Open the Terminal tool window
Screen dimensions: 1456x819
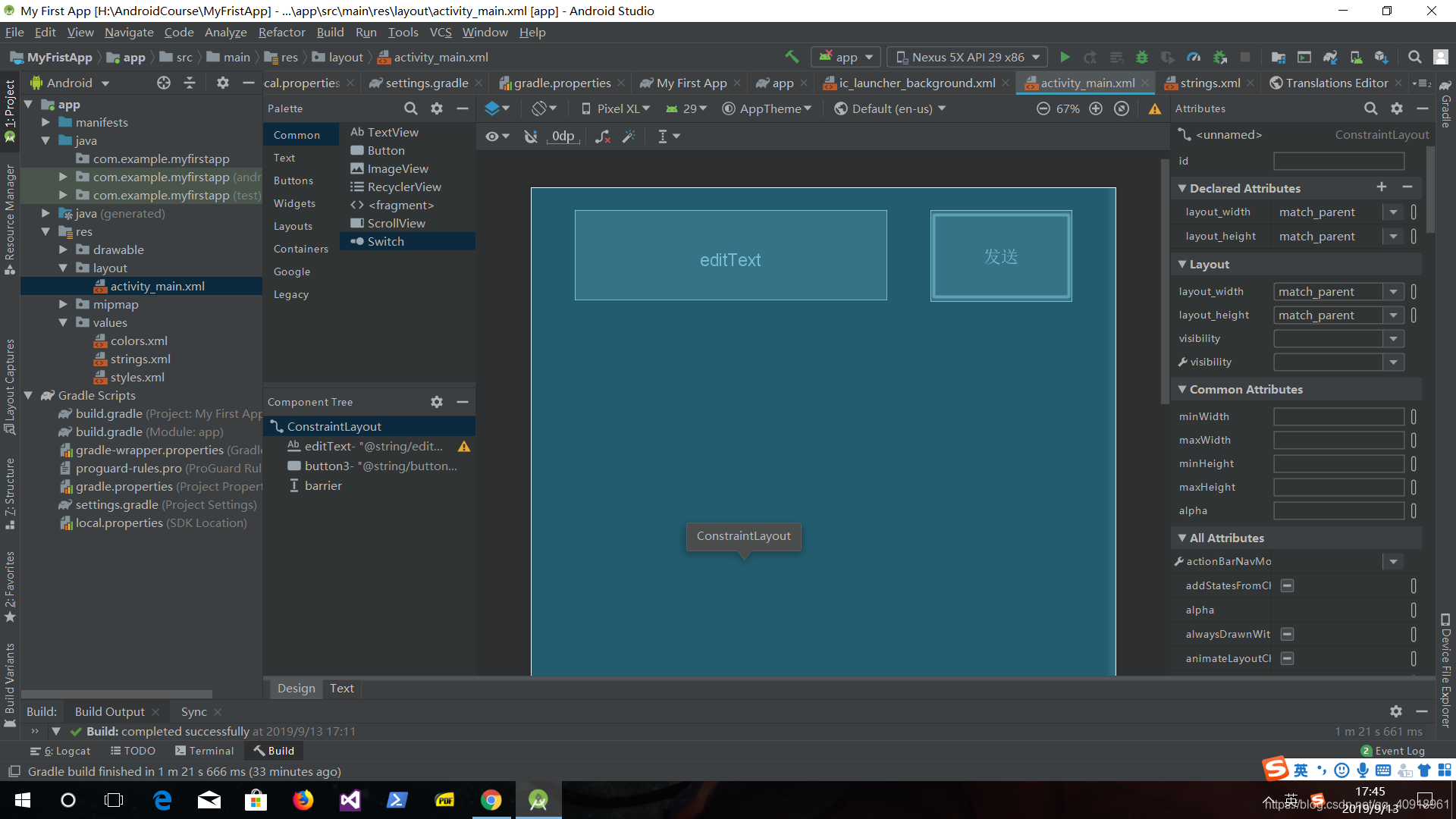(x=205, y=751)
